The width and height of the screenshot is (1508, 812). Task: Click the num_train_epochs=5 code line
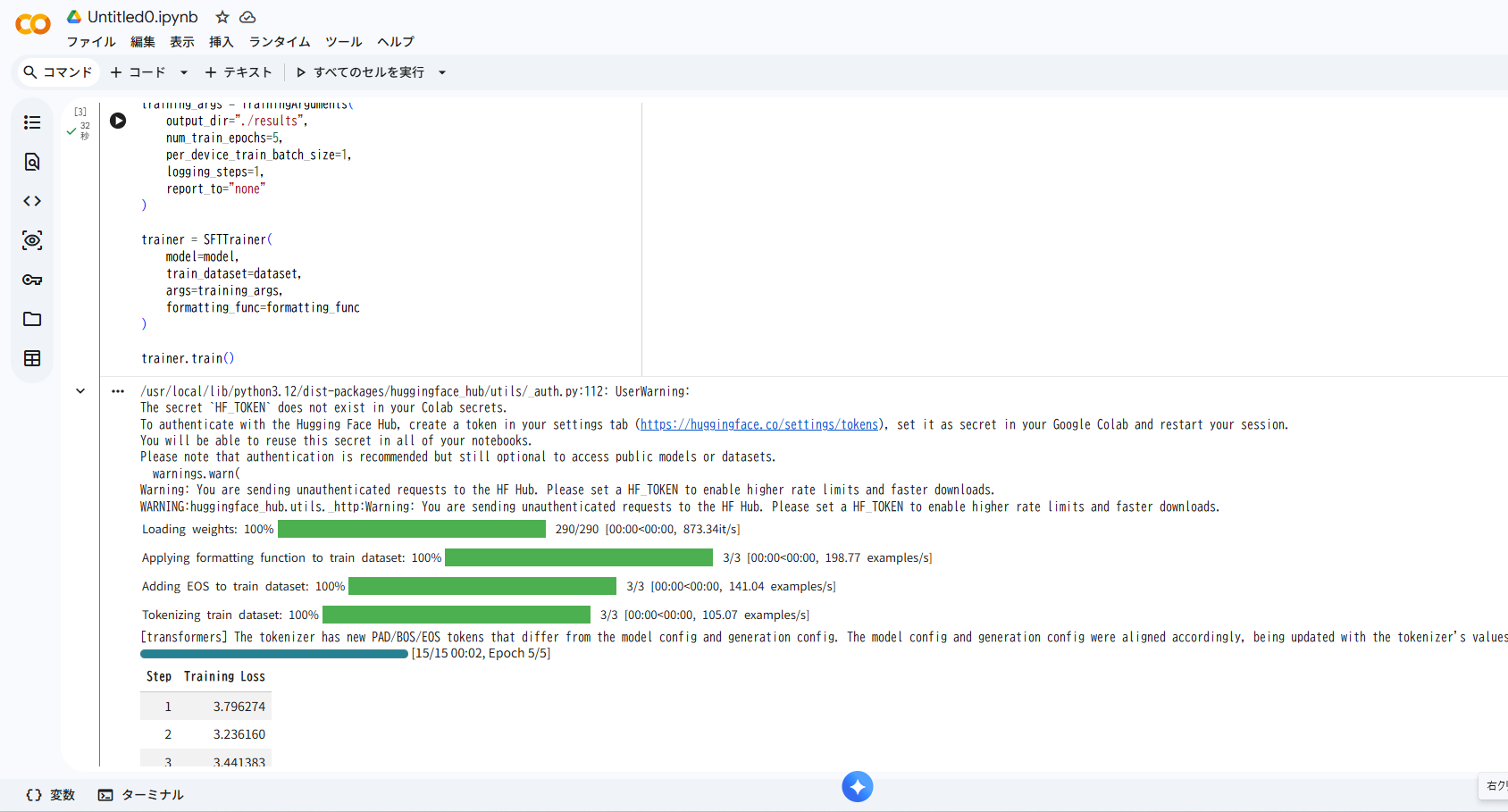tap(224, 138)
